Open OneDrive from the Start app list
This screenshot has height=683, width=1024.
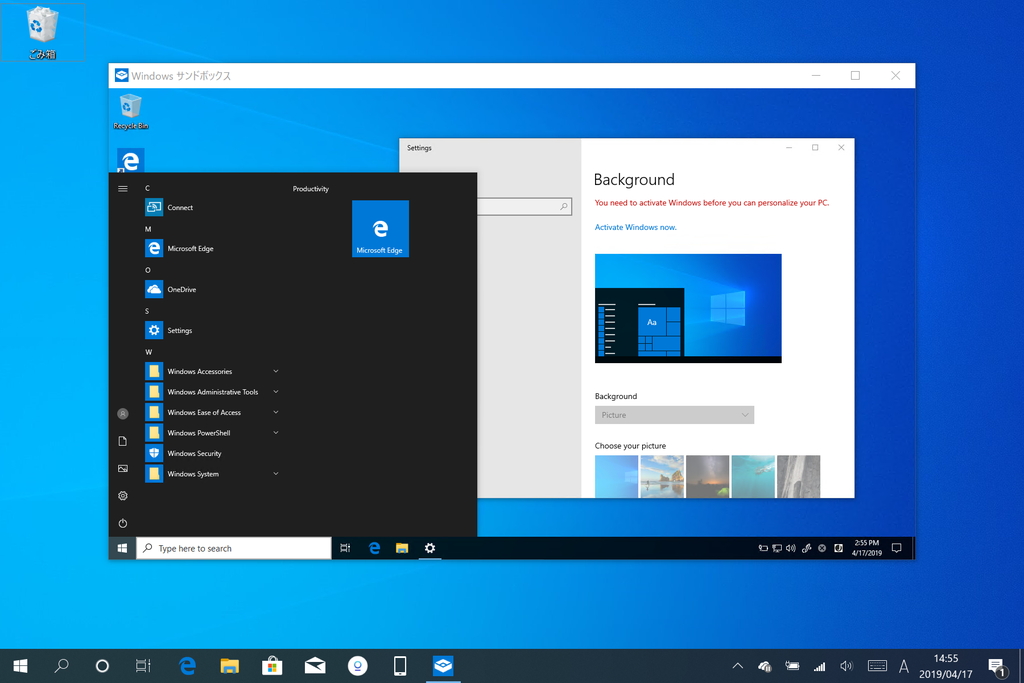(x=170, y=289)
